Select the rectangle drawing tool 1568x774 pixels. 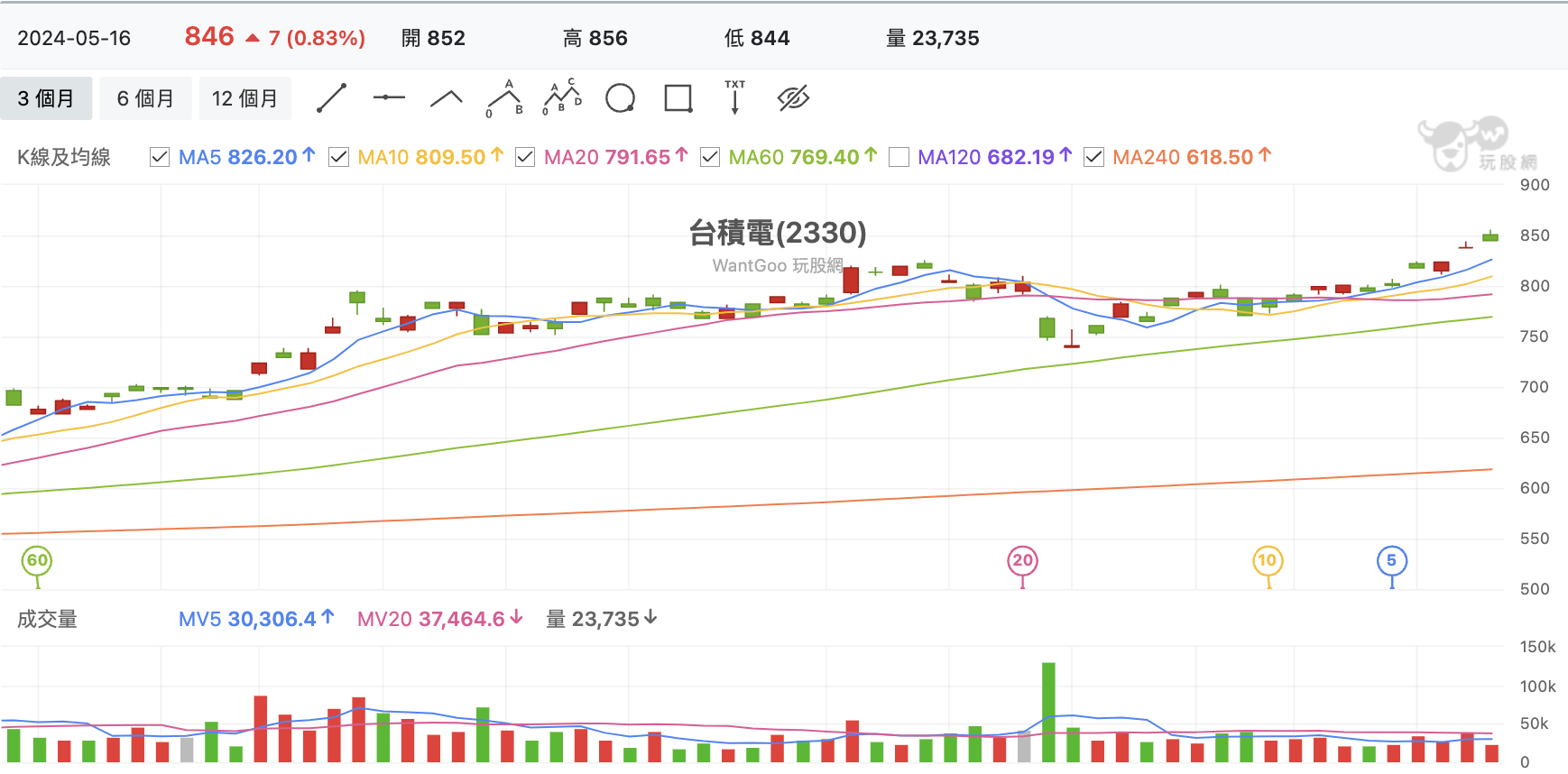(678, 98)
